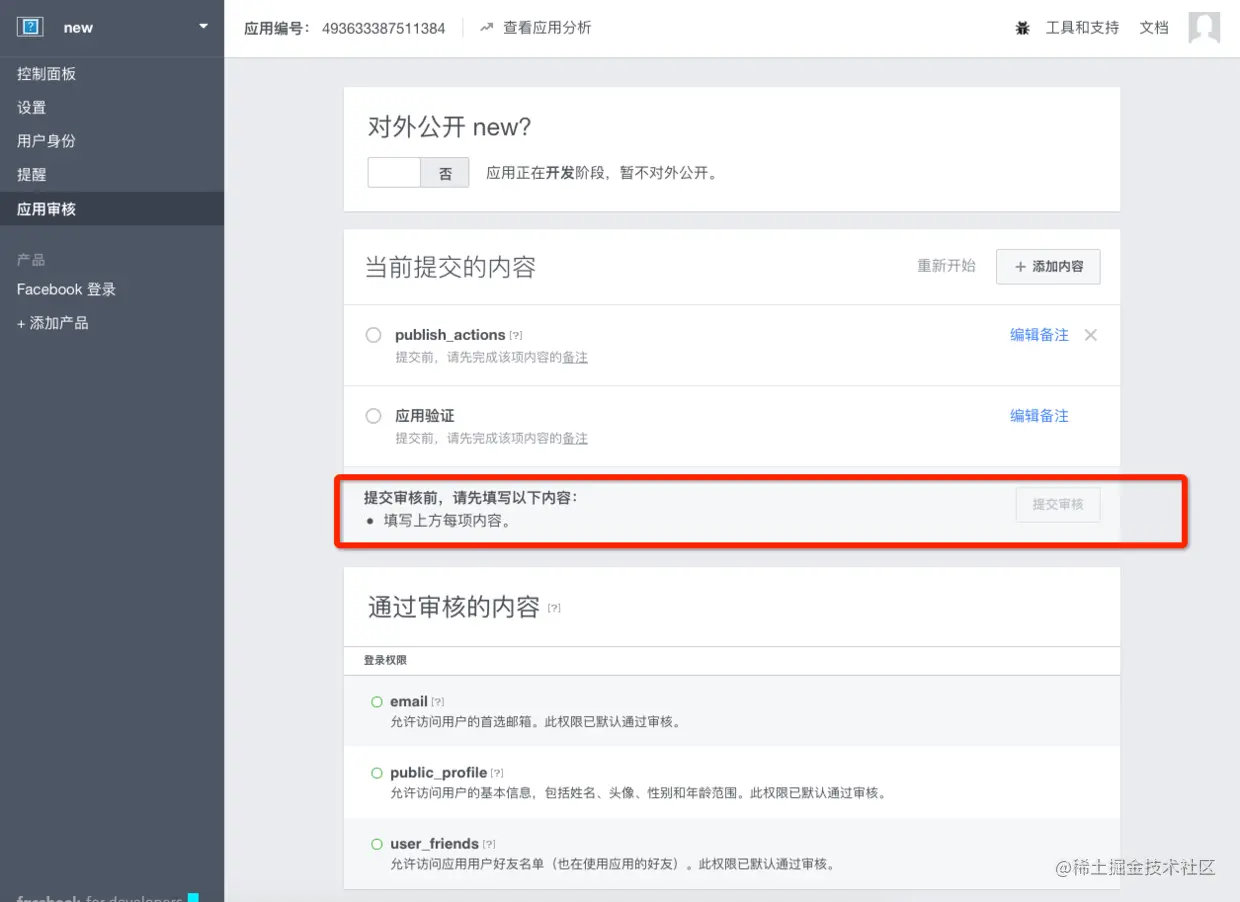Click the app icon next to new
Image resolution: width=1240 pixels, height=902 pixels.
click(31, 27)
